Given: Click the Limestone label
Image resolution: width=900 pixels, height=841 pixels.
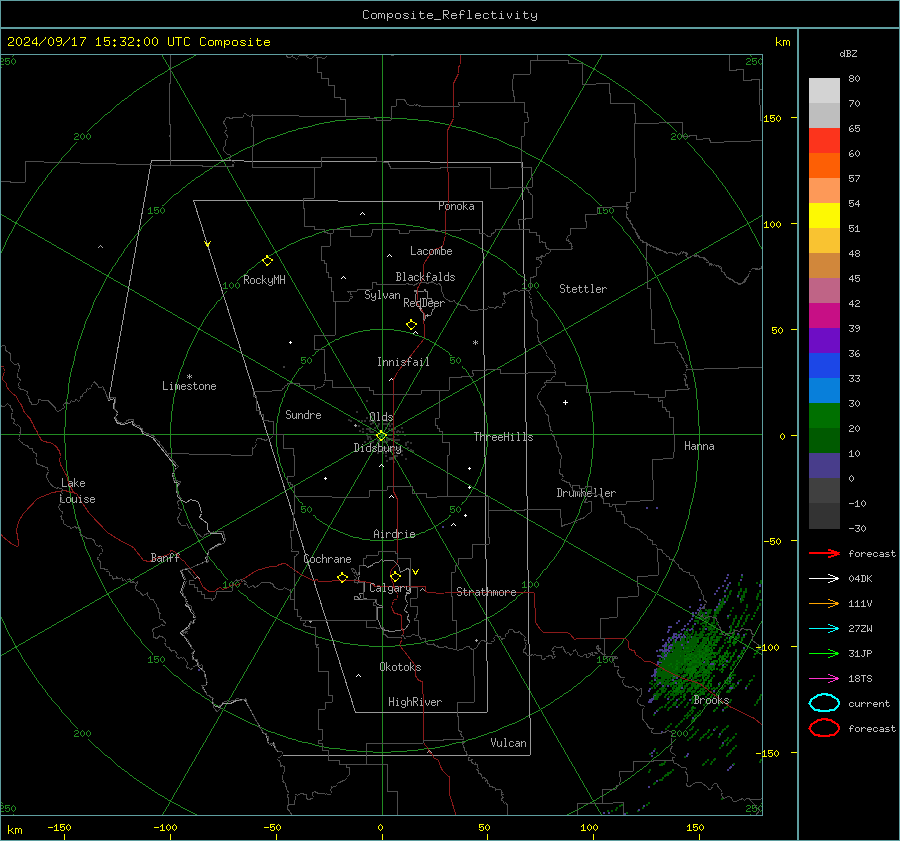Looking at the screenshot, I should point(189,386).
